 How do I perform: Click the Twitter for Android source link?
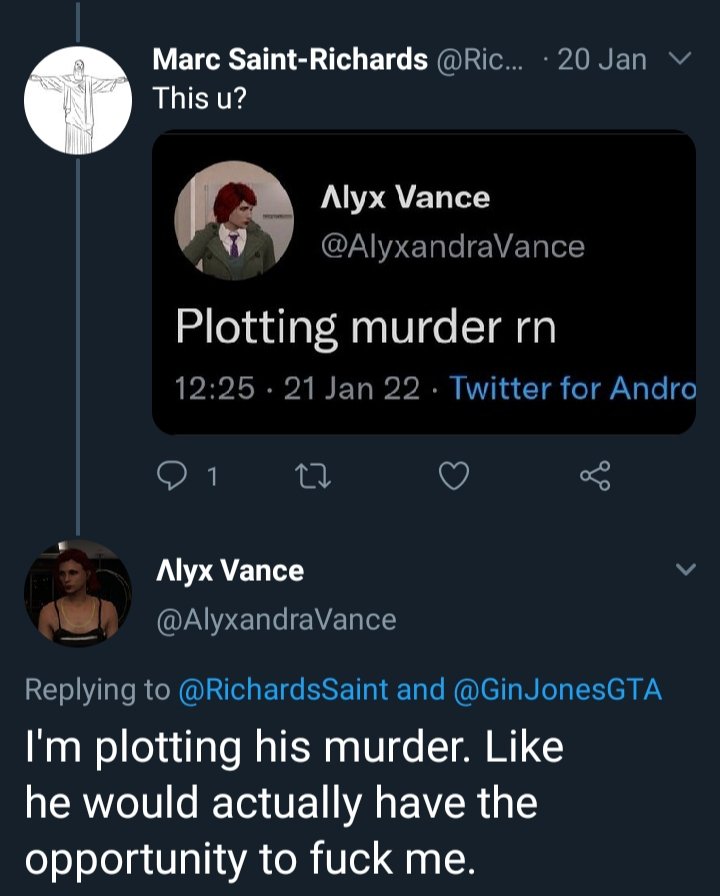[x=572, y=388]
